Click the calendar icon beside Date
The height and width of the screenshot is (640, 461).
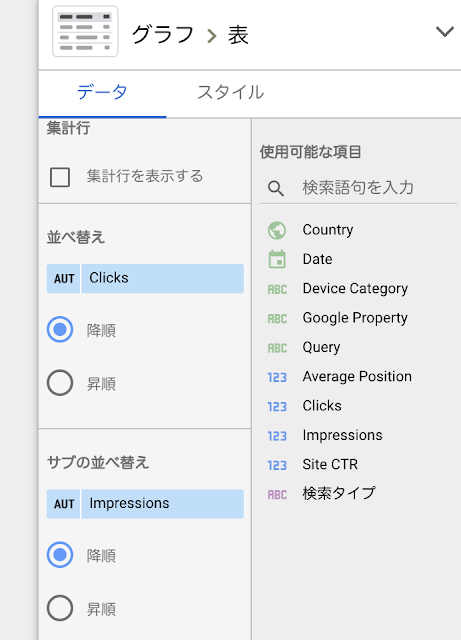[277, 259]
